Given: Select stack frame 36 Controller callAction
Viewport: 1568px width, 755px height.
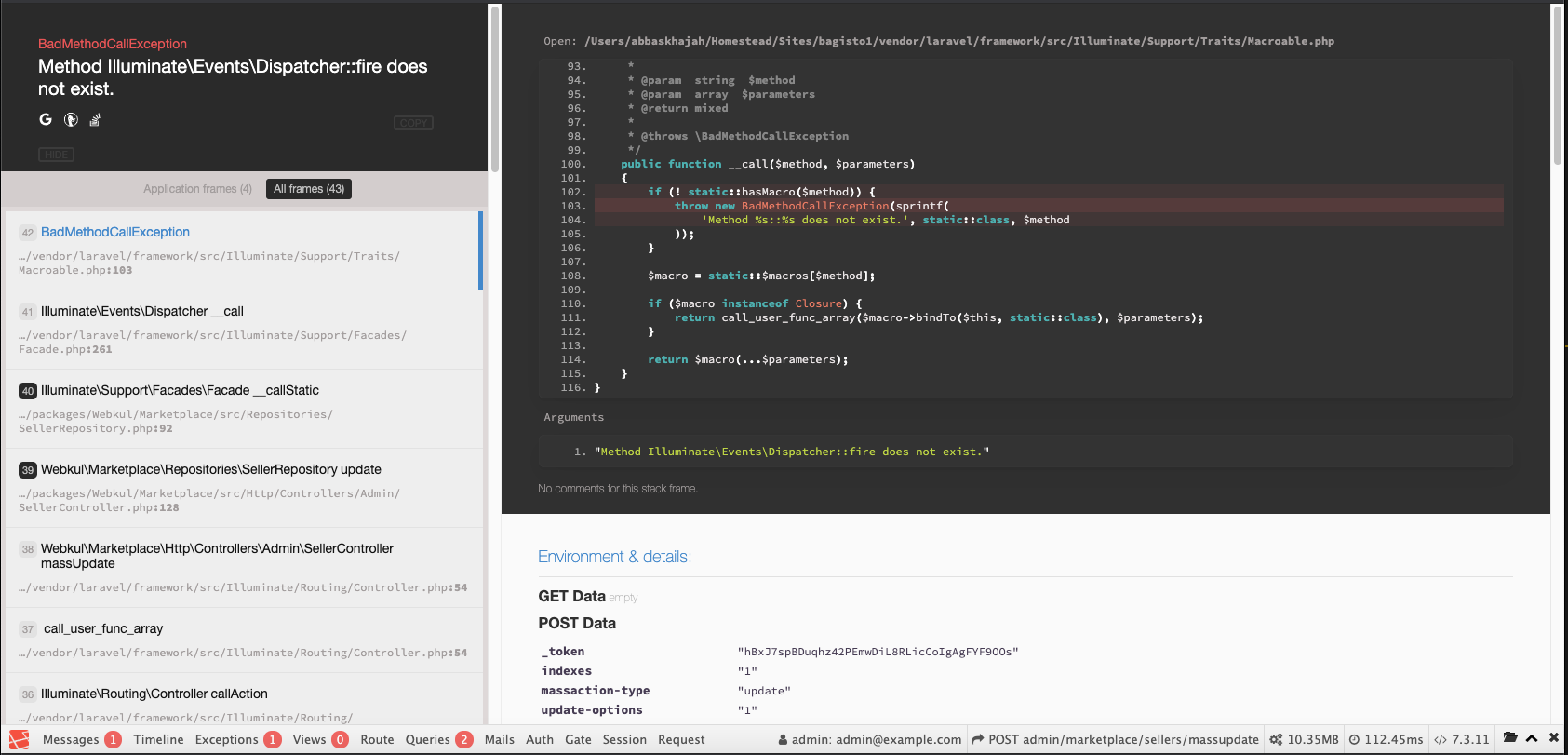Looking at the screenshot, I should (242, 700).
